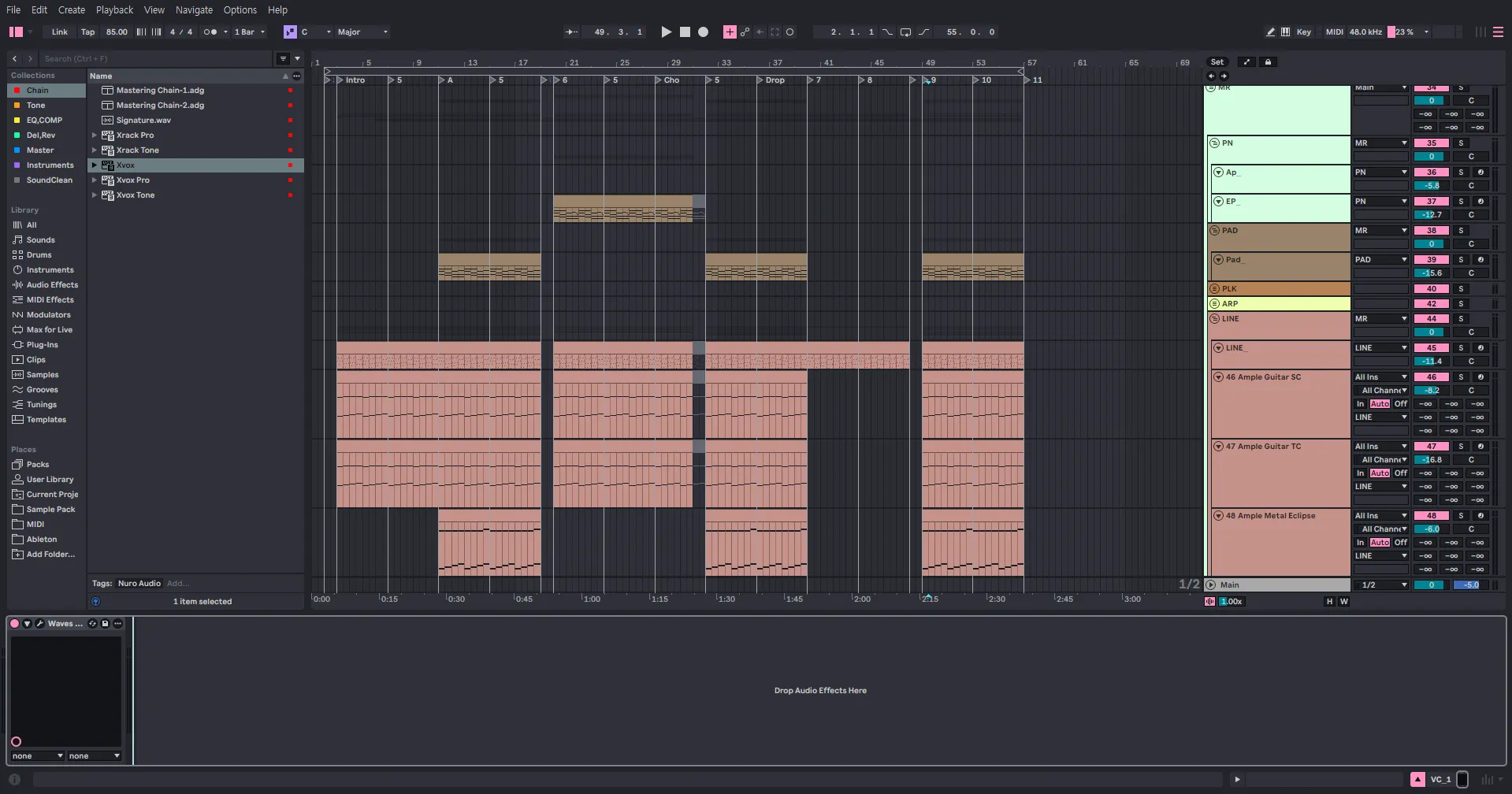The height and width of the screenshot is (794, 1512).
Task: Enable the computer MIDI keyboard icon
Action: (1285, 32)
